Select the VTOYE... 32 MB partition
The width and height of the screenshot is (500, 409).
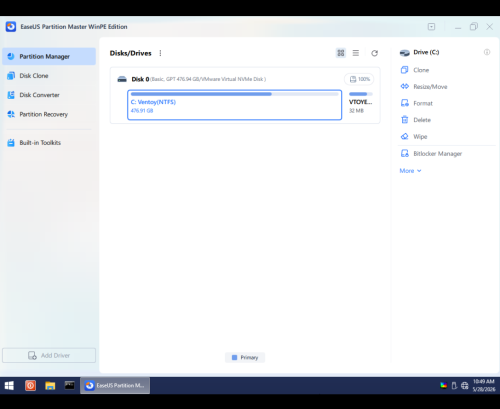[361, 105]
